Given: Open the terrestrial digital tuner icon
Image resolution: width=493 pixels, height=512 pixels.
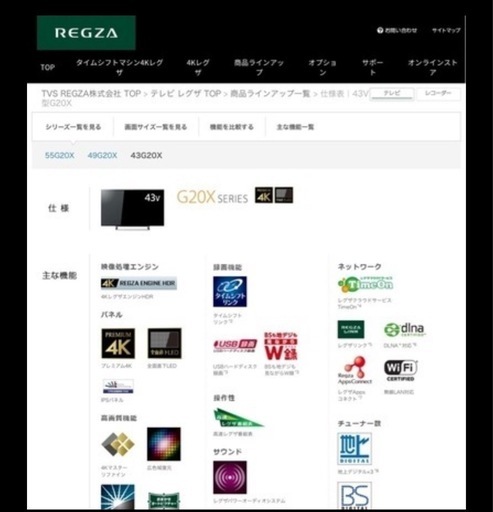Looking at the screenshot, I should tap(354, 449).
